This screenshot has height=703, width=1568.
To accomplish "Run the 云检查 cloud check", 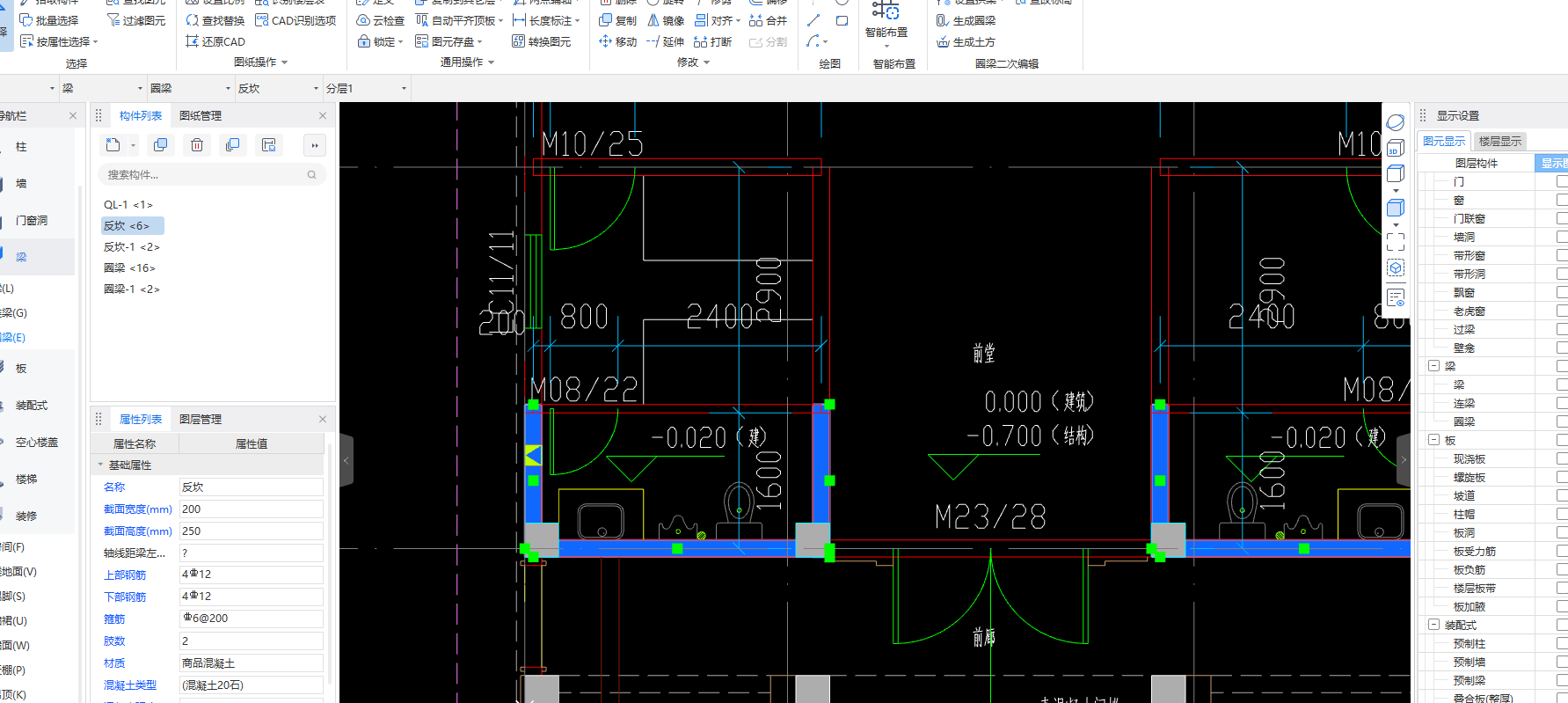I will point(381,20).
